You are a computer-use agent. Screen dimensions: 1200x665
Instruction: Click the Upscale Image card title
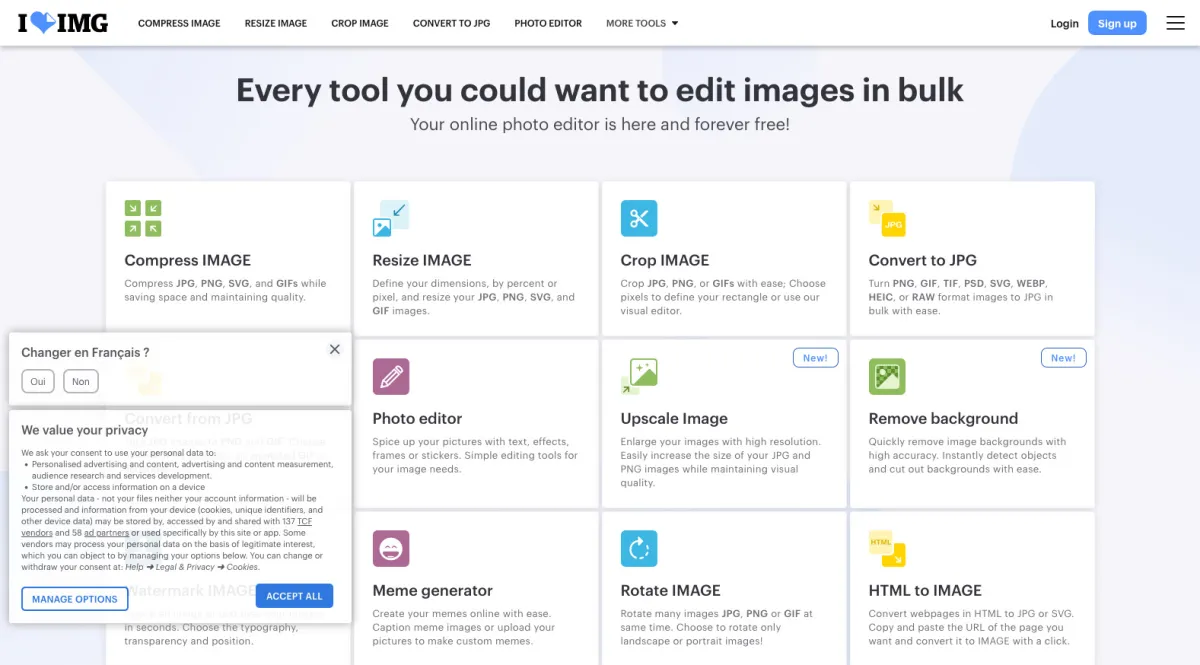(x=674, y=418)
